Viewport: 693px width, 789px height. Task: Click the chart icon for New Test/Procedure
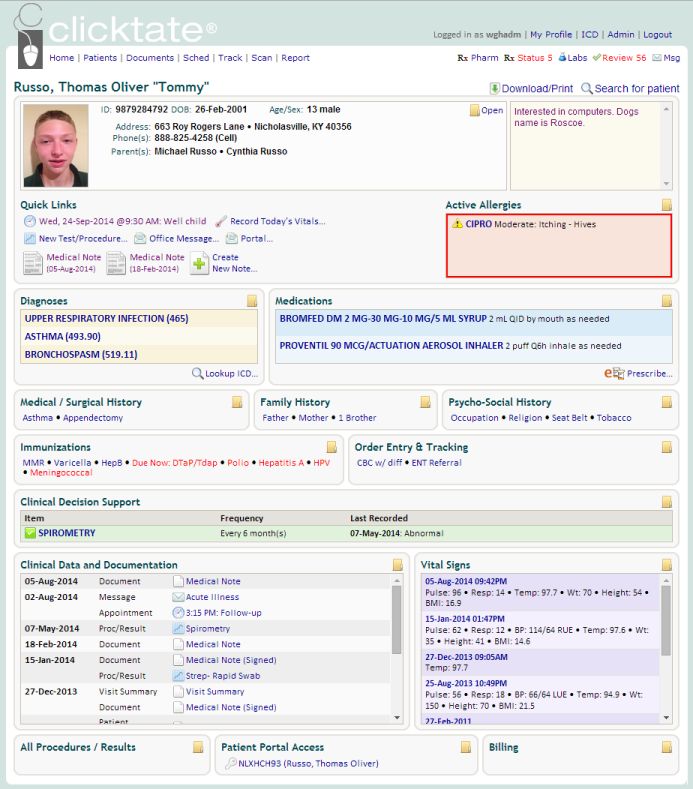tap(30, 239)
